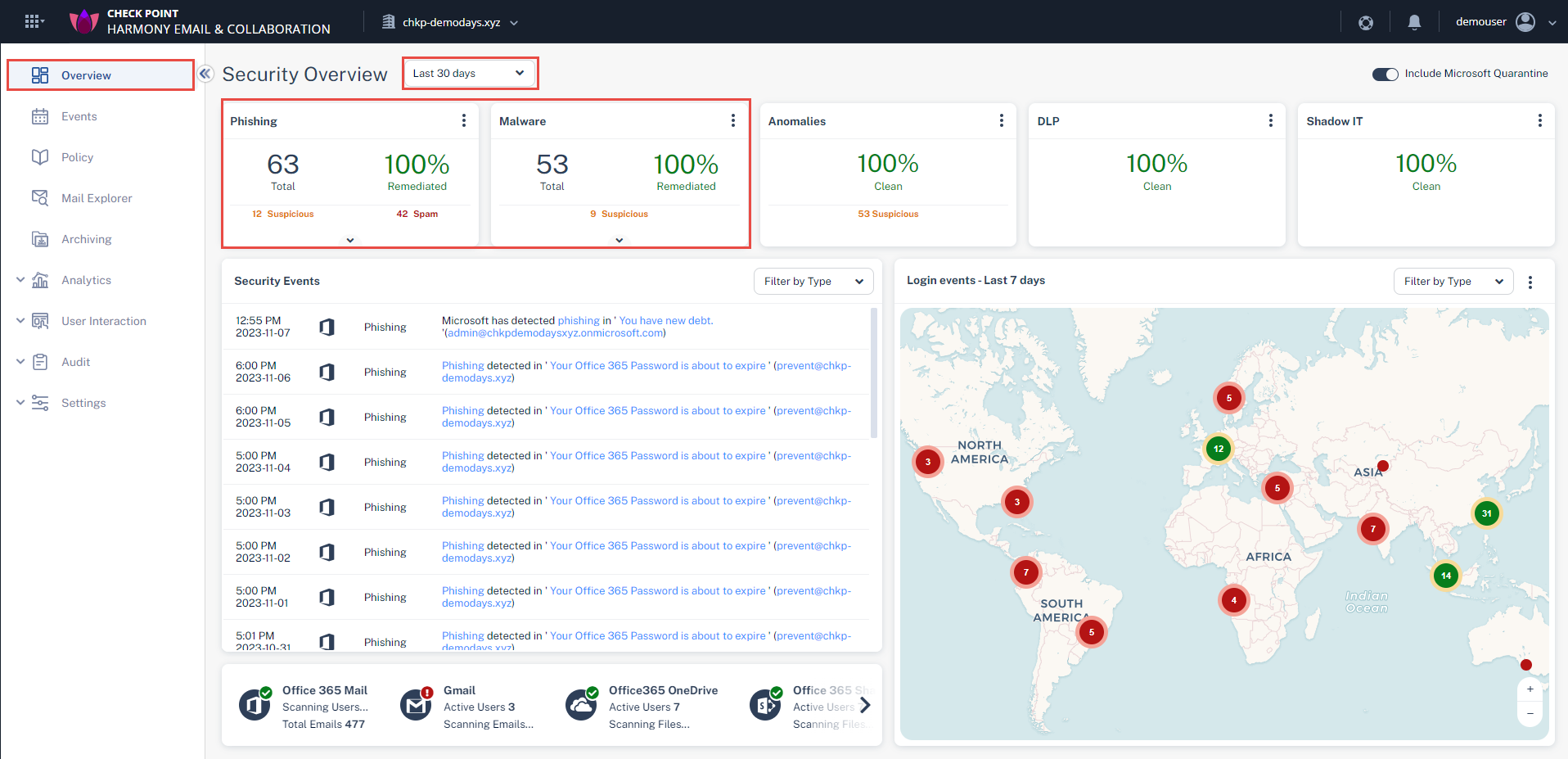
Task: Click the 12 Suspicious phishing count
Action: [x=283, y=215]
